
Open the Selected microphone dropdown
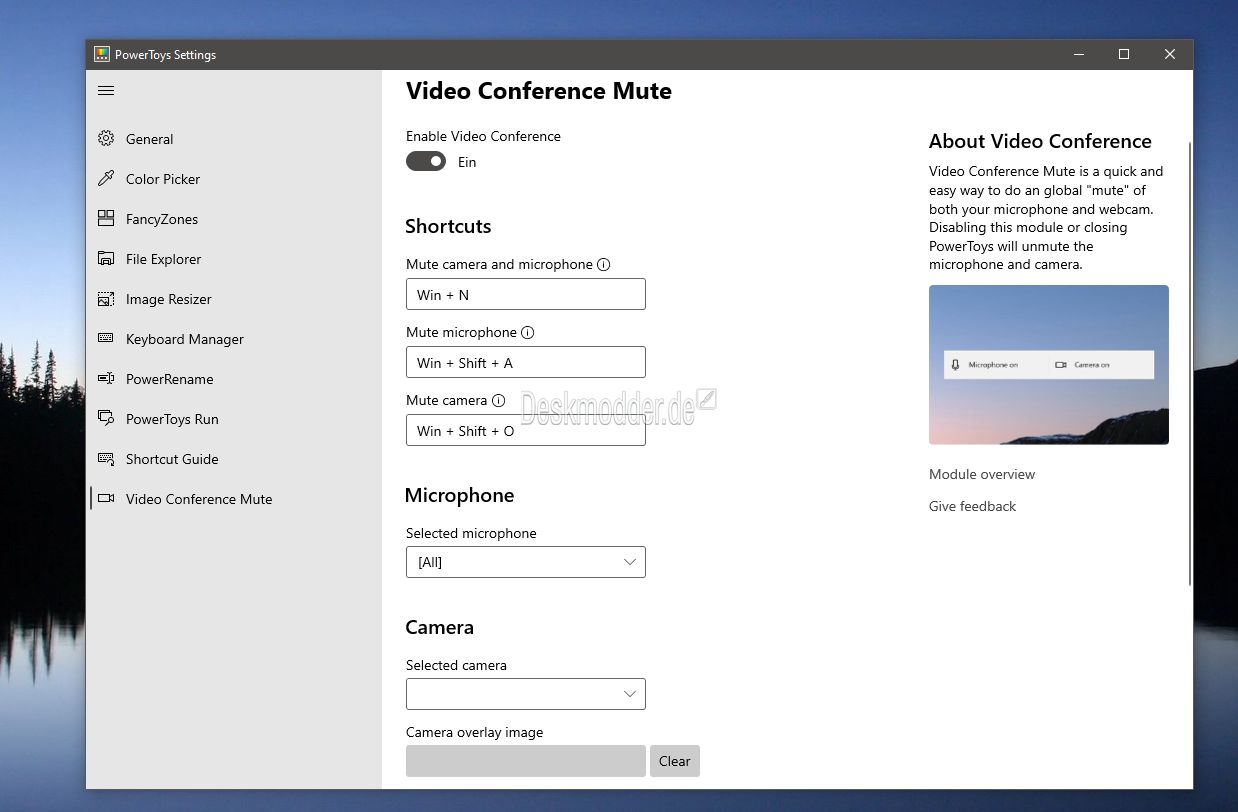pos(526,562)
